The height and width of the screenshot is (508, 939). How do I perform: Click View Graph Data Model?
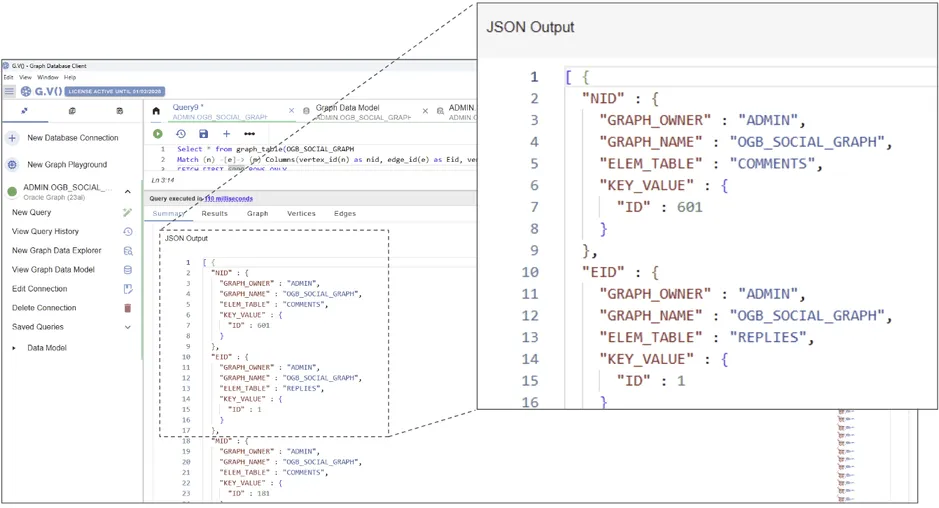(53, 270)
